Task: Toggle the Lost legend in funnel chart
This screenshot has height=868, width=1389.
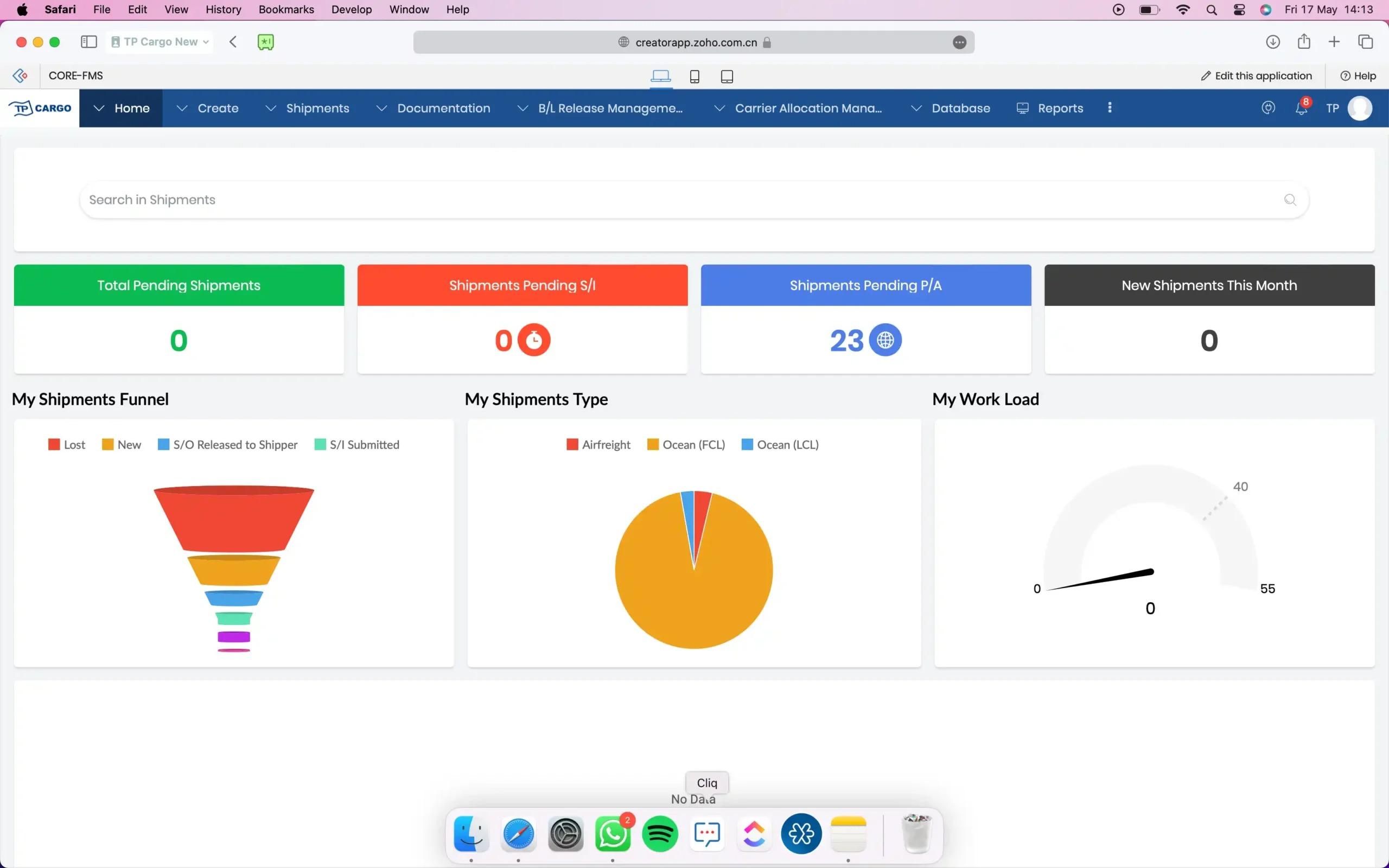Action: coord(67,444)
